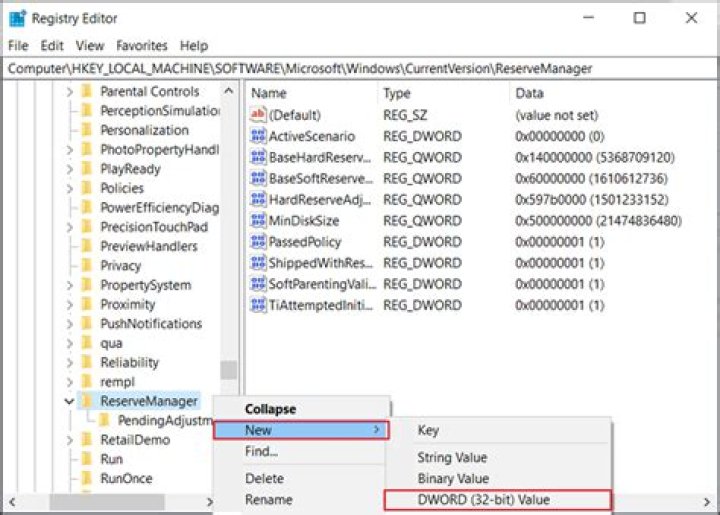The width and height of the screenshot is (720, 515).
Task: Select the PerceptionSimulatio tree key
Action: (x=160, y=111)
